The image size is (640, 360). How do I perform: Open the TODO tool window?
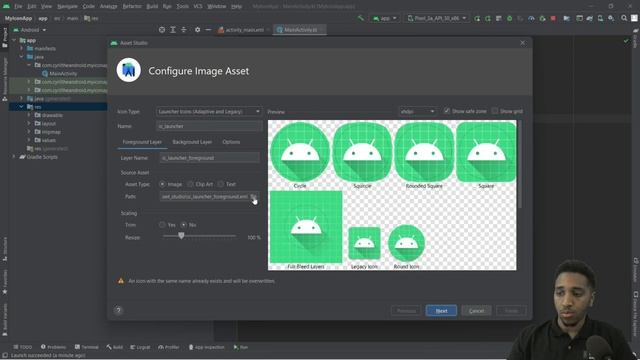coord(23,347)
